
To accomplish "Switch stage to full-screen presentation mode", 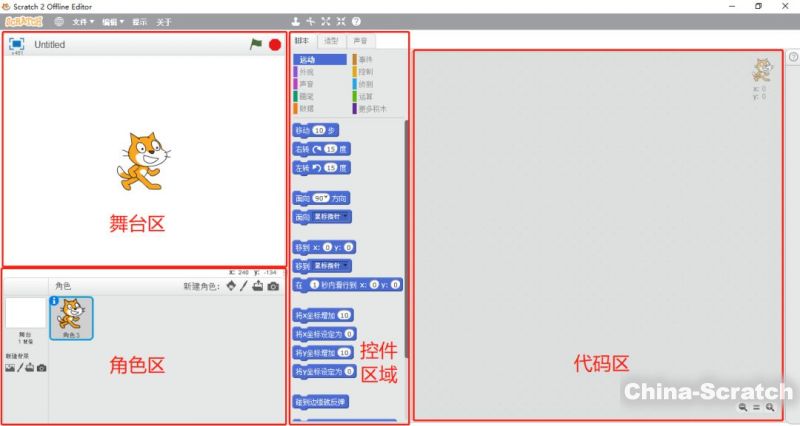I will pyautogui.click(x=16, y=44).
